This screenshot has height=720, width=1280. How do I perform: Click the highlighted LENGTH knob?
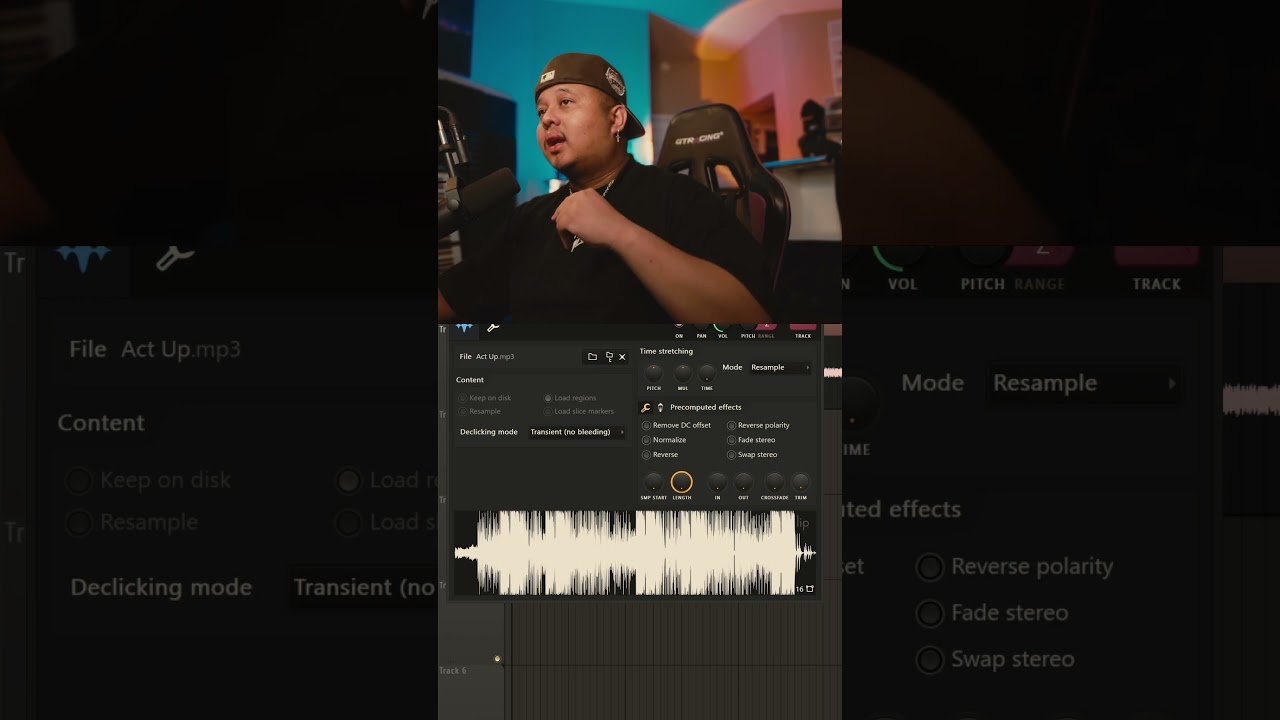pos(682,482)
